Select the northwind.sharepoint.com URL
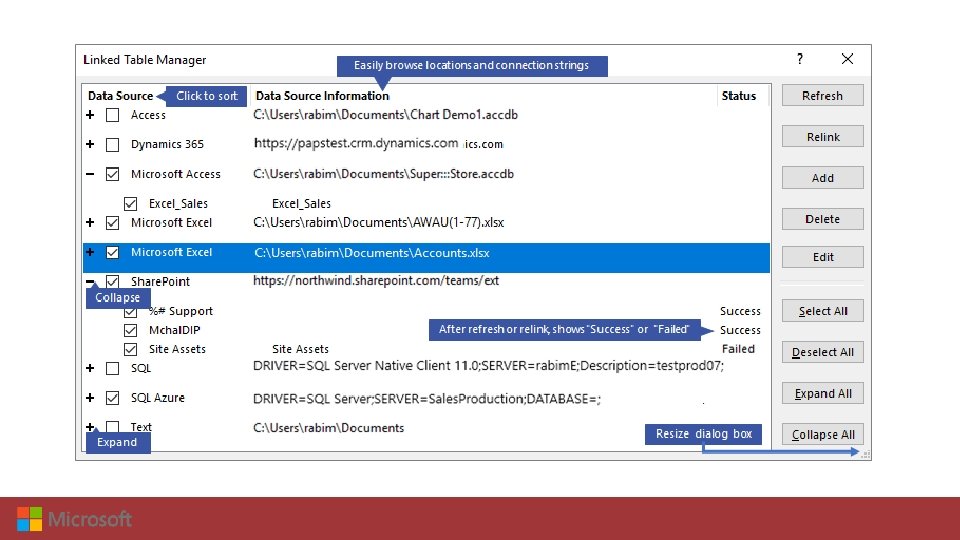 [x=376, y=280]
